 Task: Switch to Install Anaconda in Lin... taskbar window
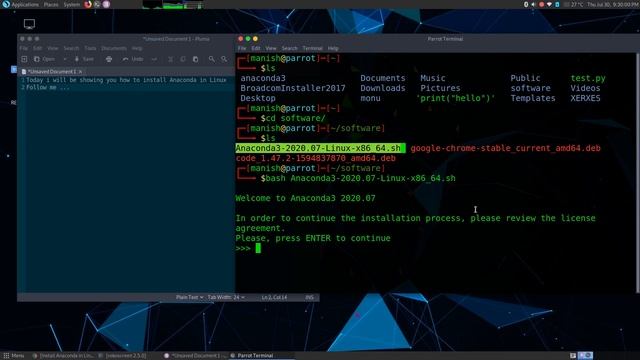[63, 356]
